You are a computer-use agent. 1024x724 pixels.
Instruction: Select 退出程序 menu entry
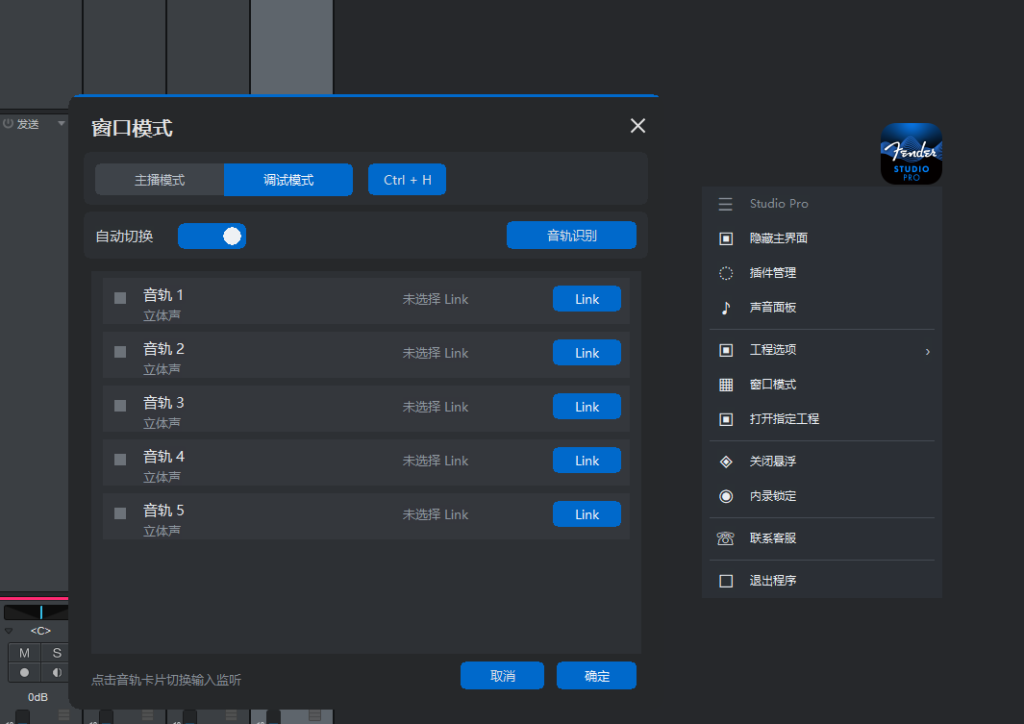tap(822, 580)
